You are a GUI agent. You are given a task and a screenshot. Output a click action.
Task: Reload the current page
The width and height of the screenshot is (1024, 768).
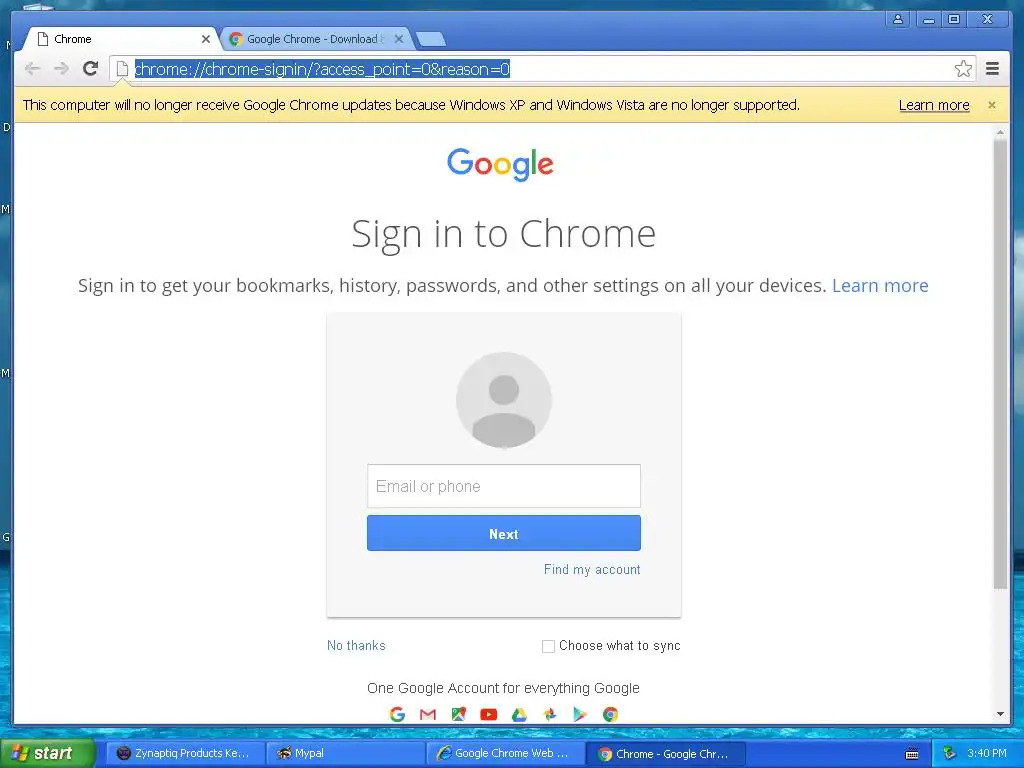coord(90,69)
